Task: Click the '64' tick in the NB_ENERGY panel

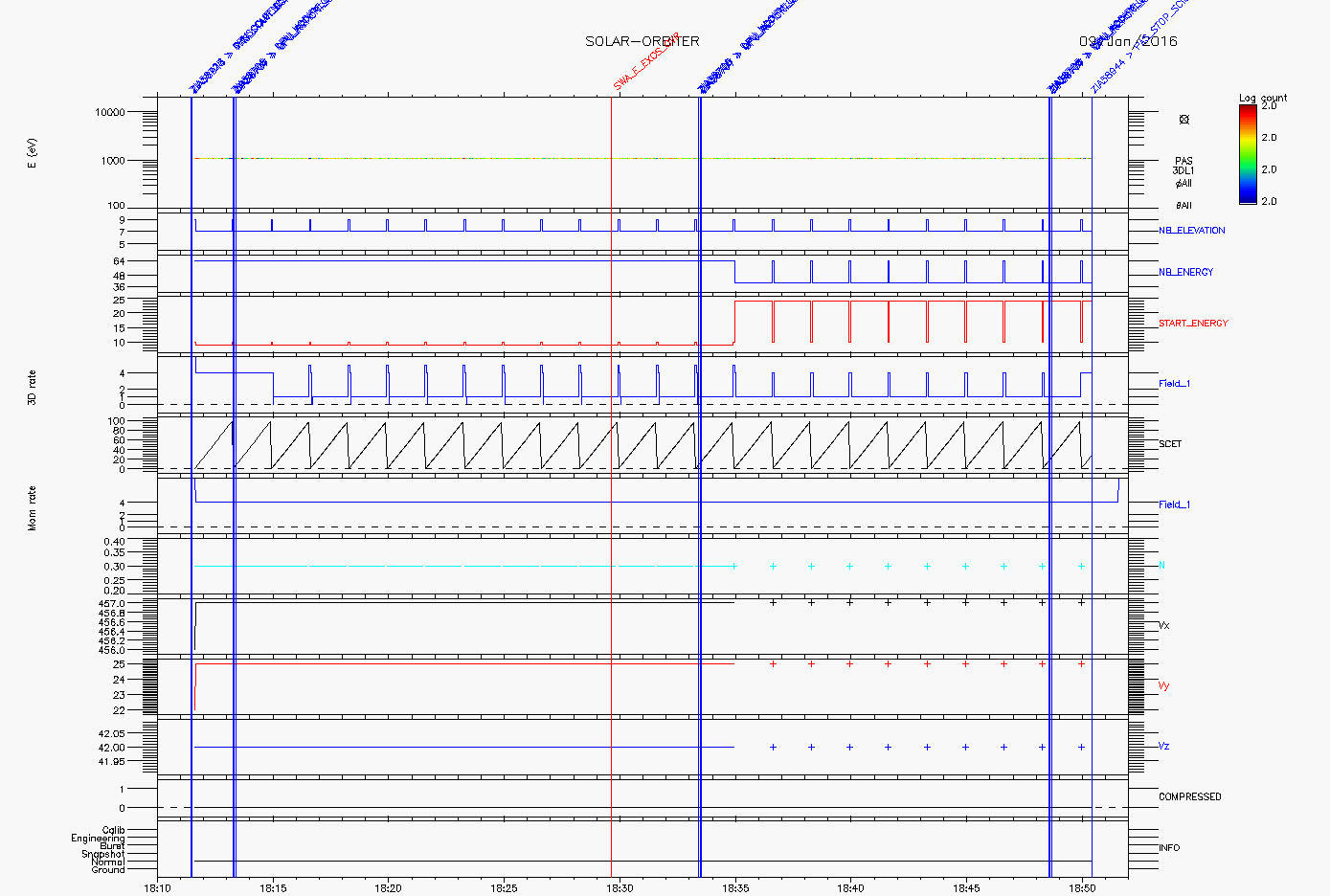Action: [119, 261]
